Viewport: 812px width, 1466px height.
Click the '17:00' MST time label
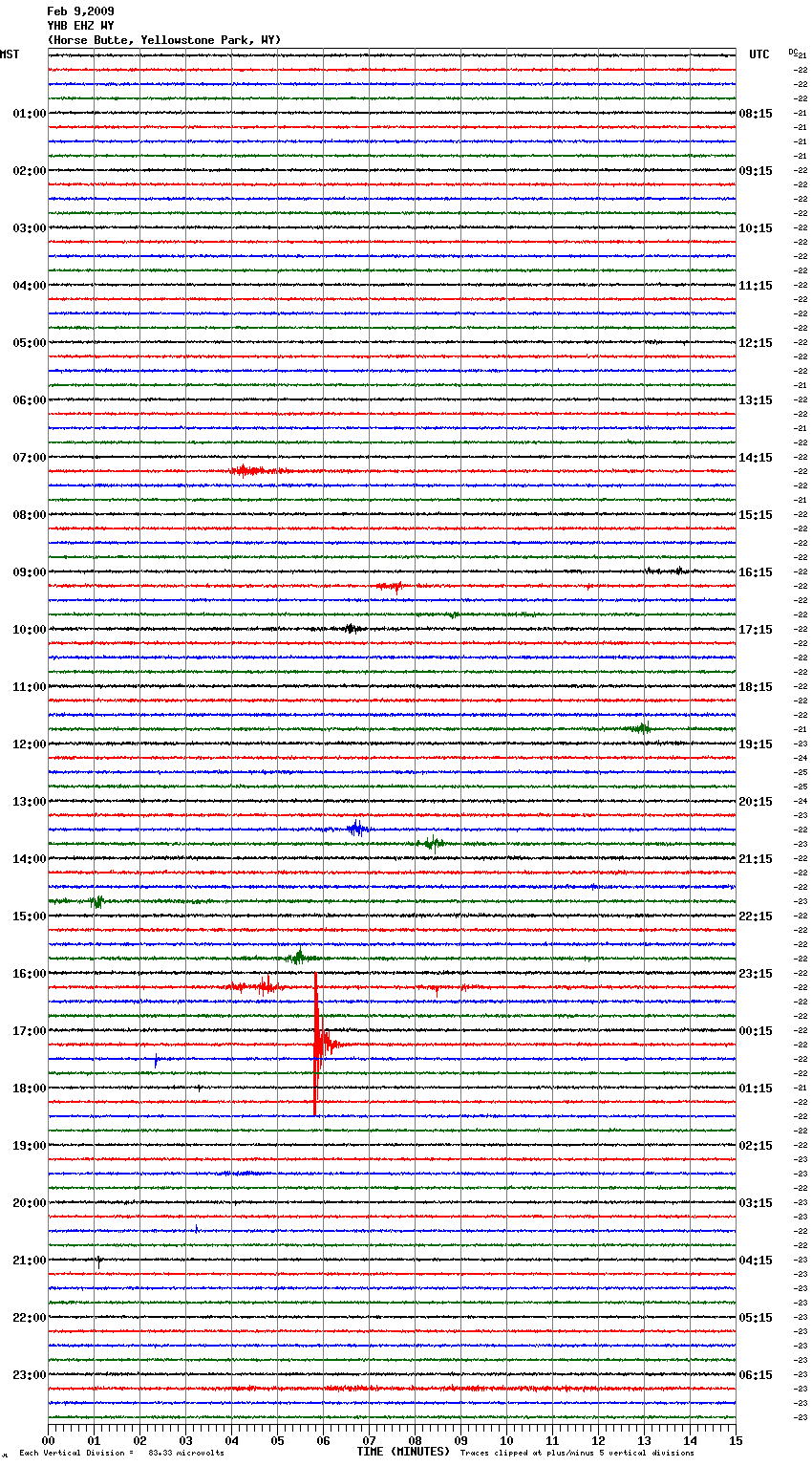(x=30, y=1031)
